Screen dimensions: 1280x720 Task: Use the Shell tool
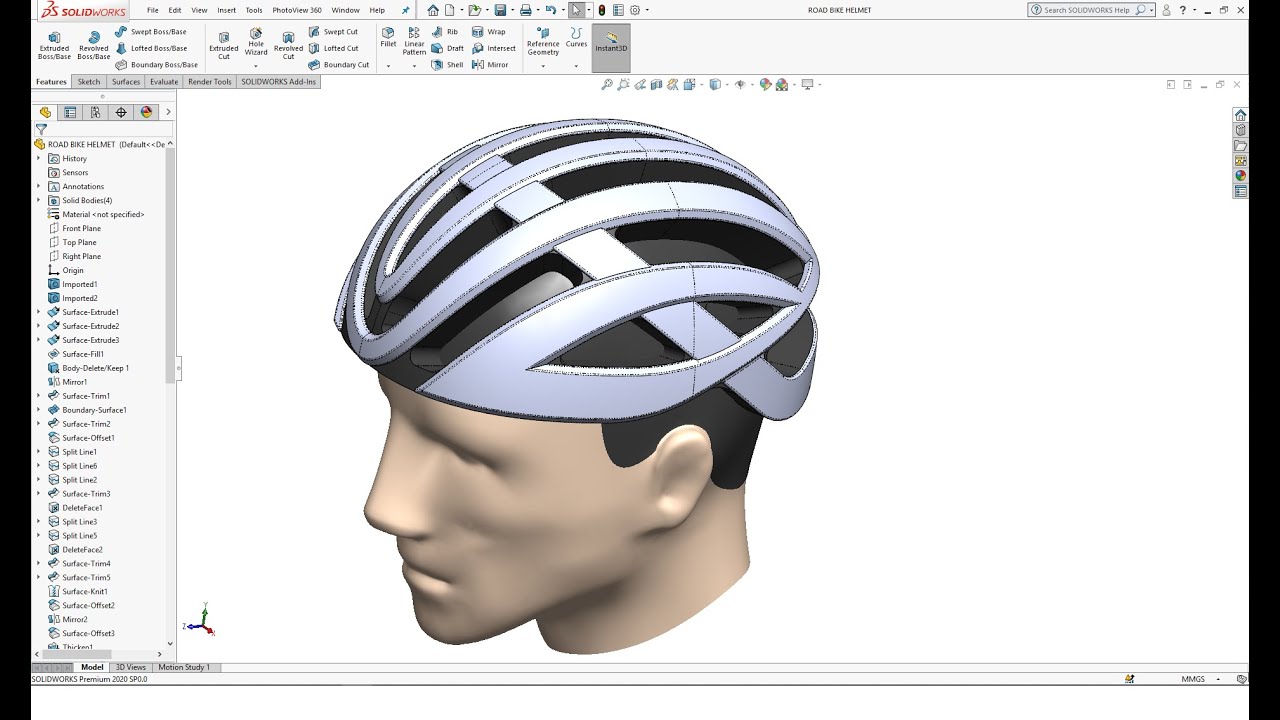(x=448, y=65)
